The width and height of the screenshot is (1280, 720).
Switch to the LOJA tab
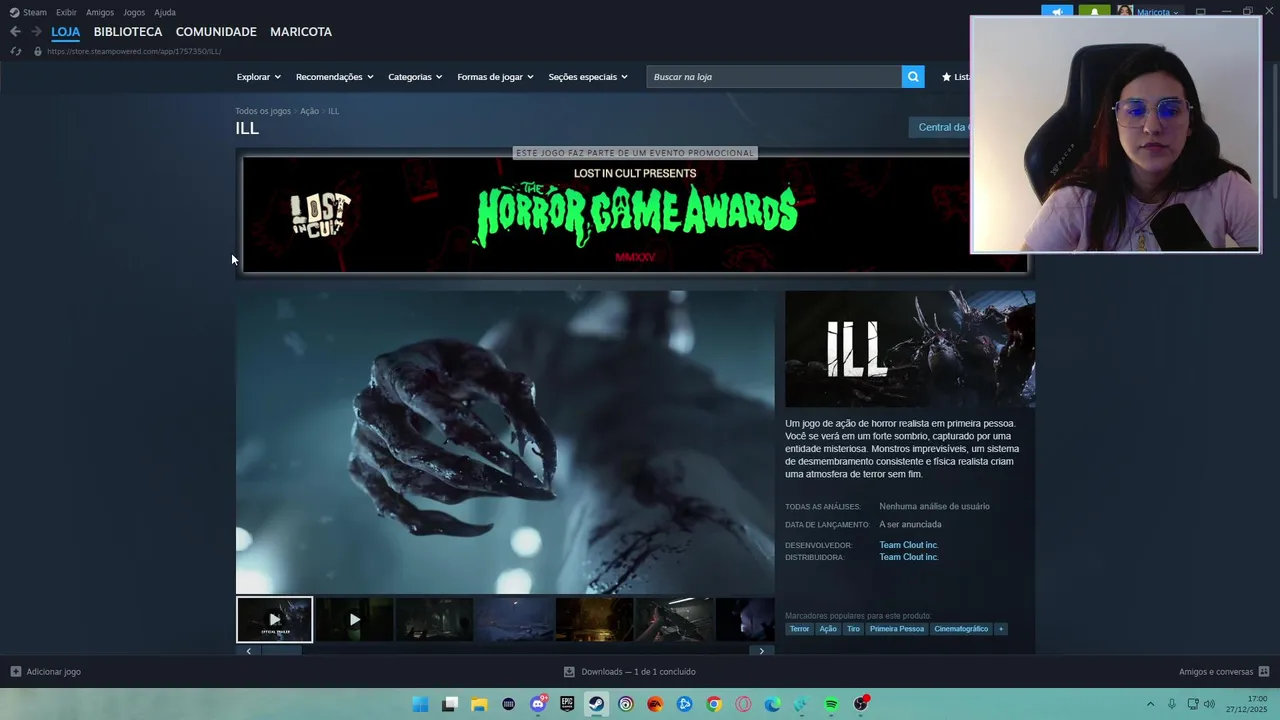(66, 32)
